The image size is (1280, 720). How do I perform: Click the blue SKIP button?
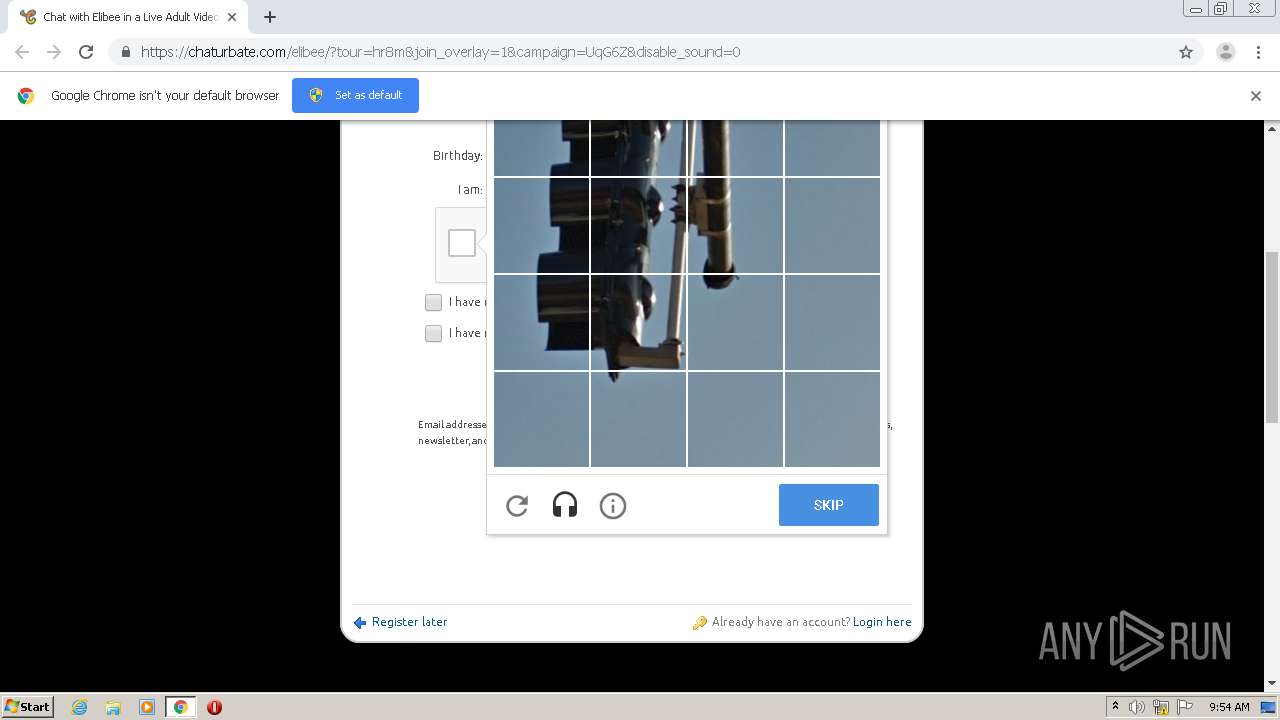click(x=829, y=505)
